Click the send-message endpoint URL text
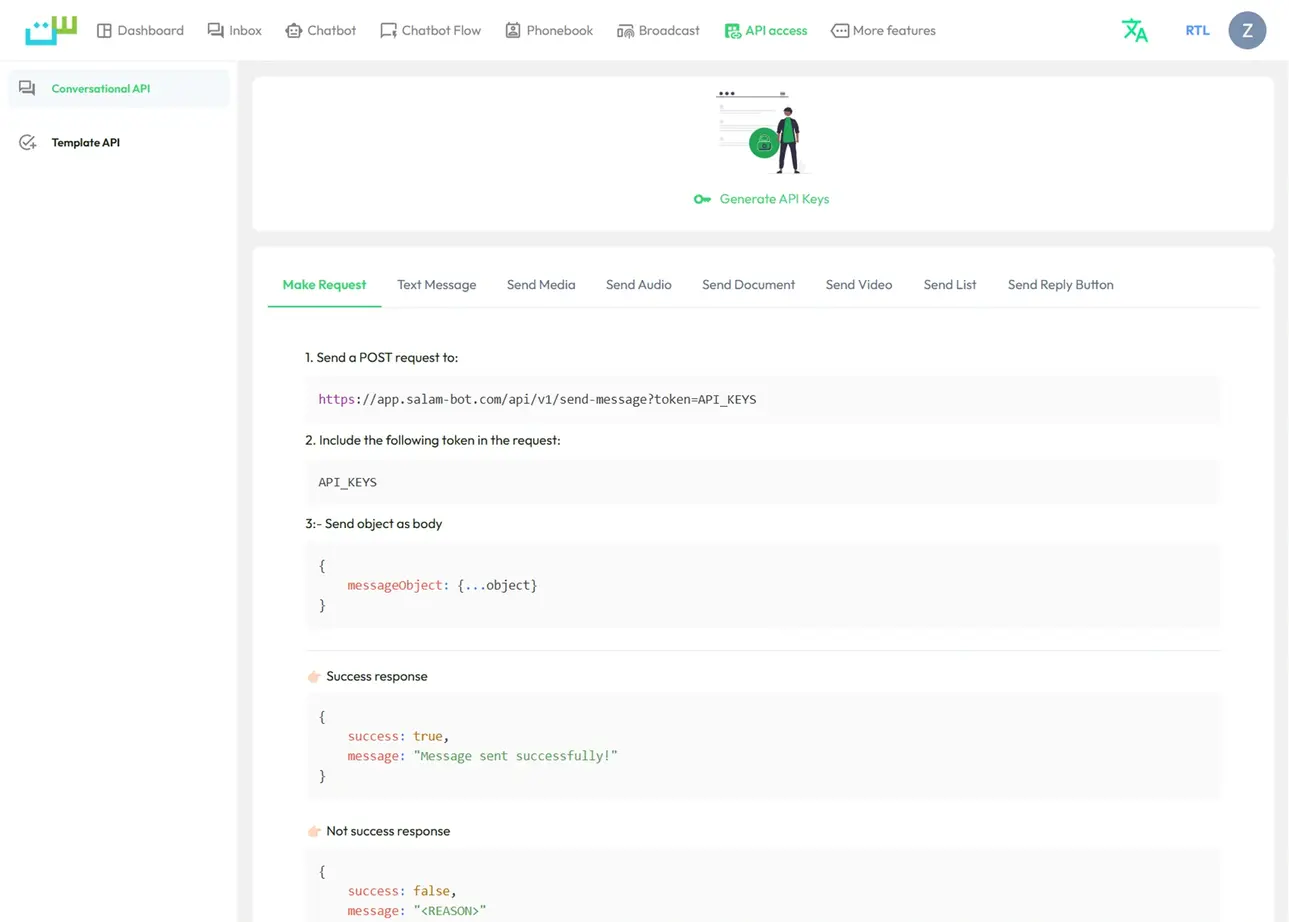 [x=537, y=399]
